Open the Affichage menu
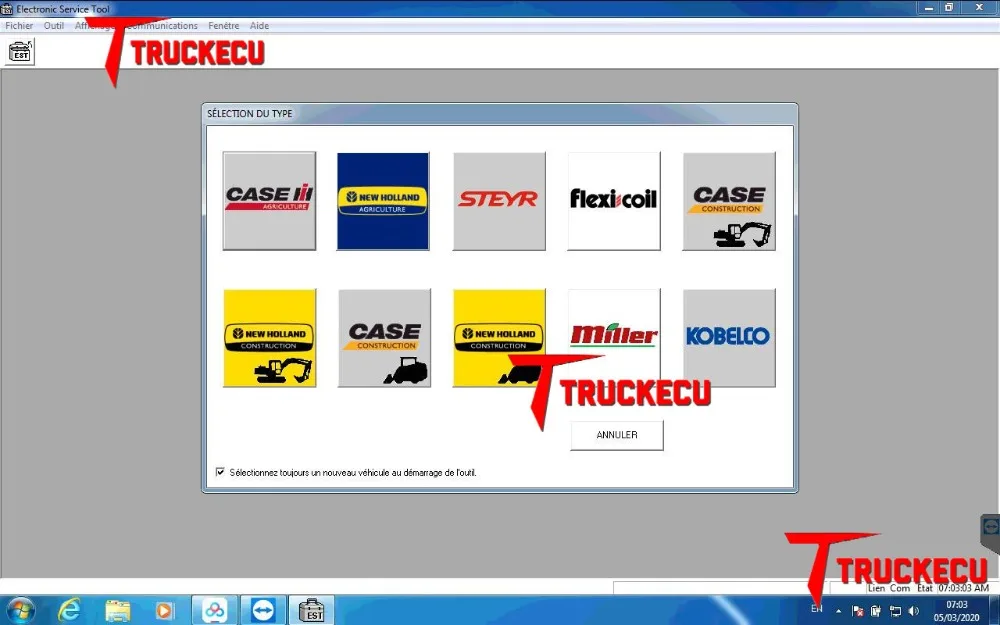1000x625 pixels. point(94,26)
